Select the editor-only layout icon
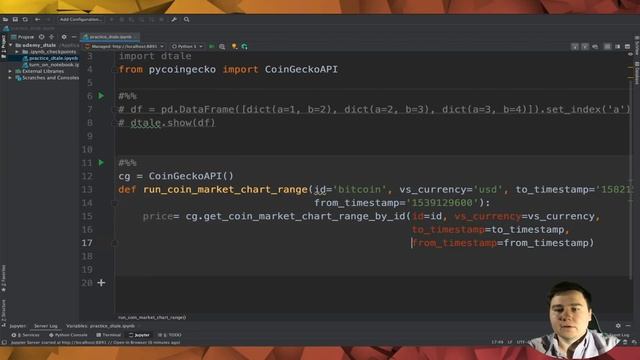 pos(607,47)
